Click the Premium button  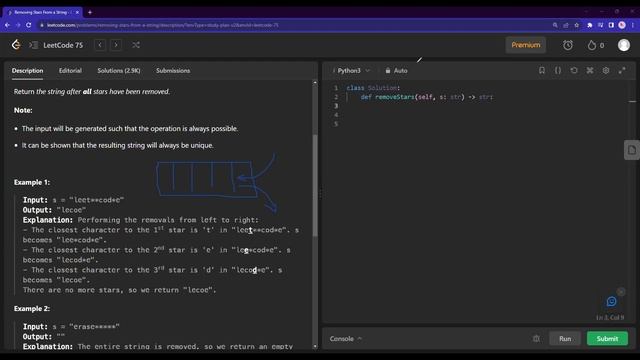coord(526,45)
